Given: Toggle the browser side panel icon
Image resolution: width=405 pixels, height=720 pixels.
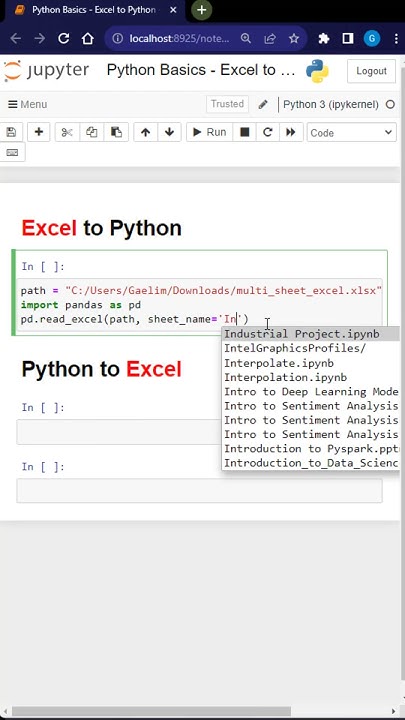Looking at the screenshot, I should pyautogui.click(x=348, y=39).
